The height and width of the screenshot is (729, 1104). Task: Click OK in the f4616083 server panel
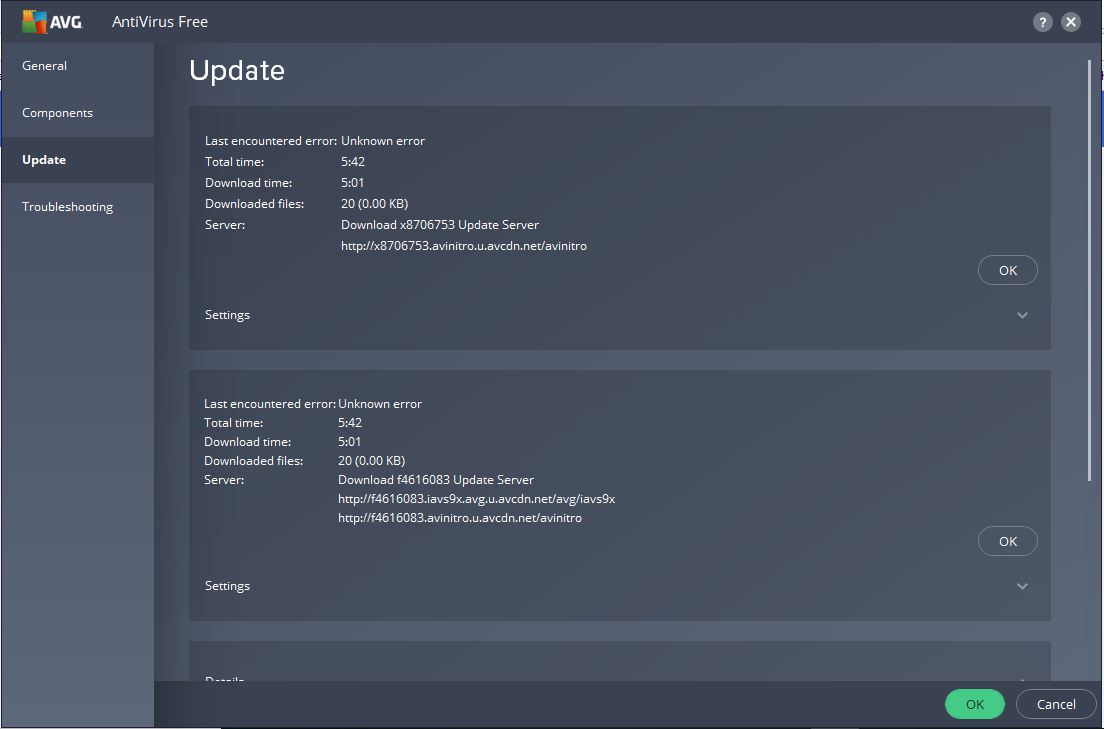1008,542
